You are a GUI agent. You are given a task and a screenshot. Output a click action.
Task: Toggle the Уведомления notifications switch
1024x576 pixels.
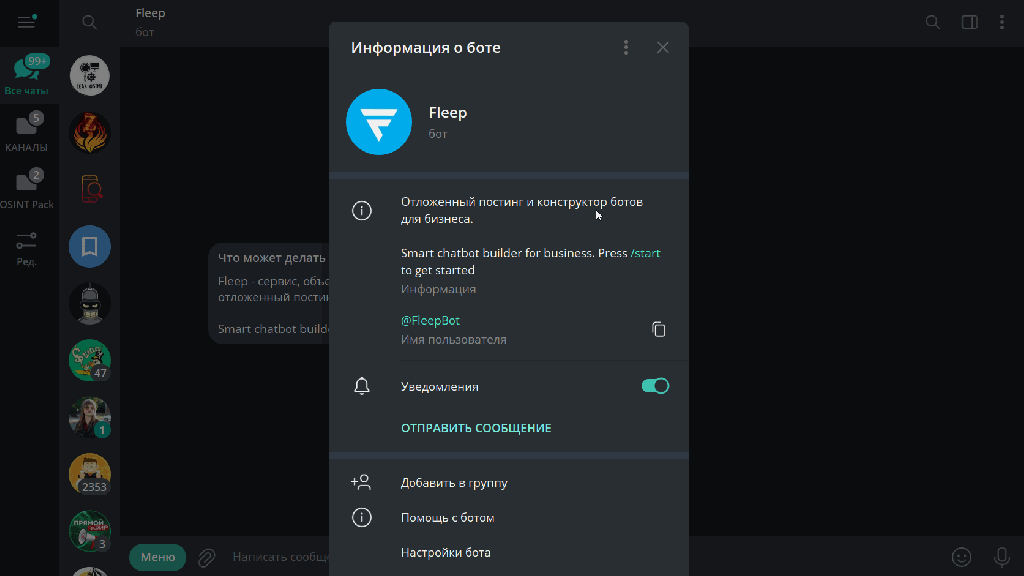(x=655, y=386)
